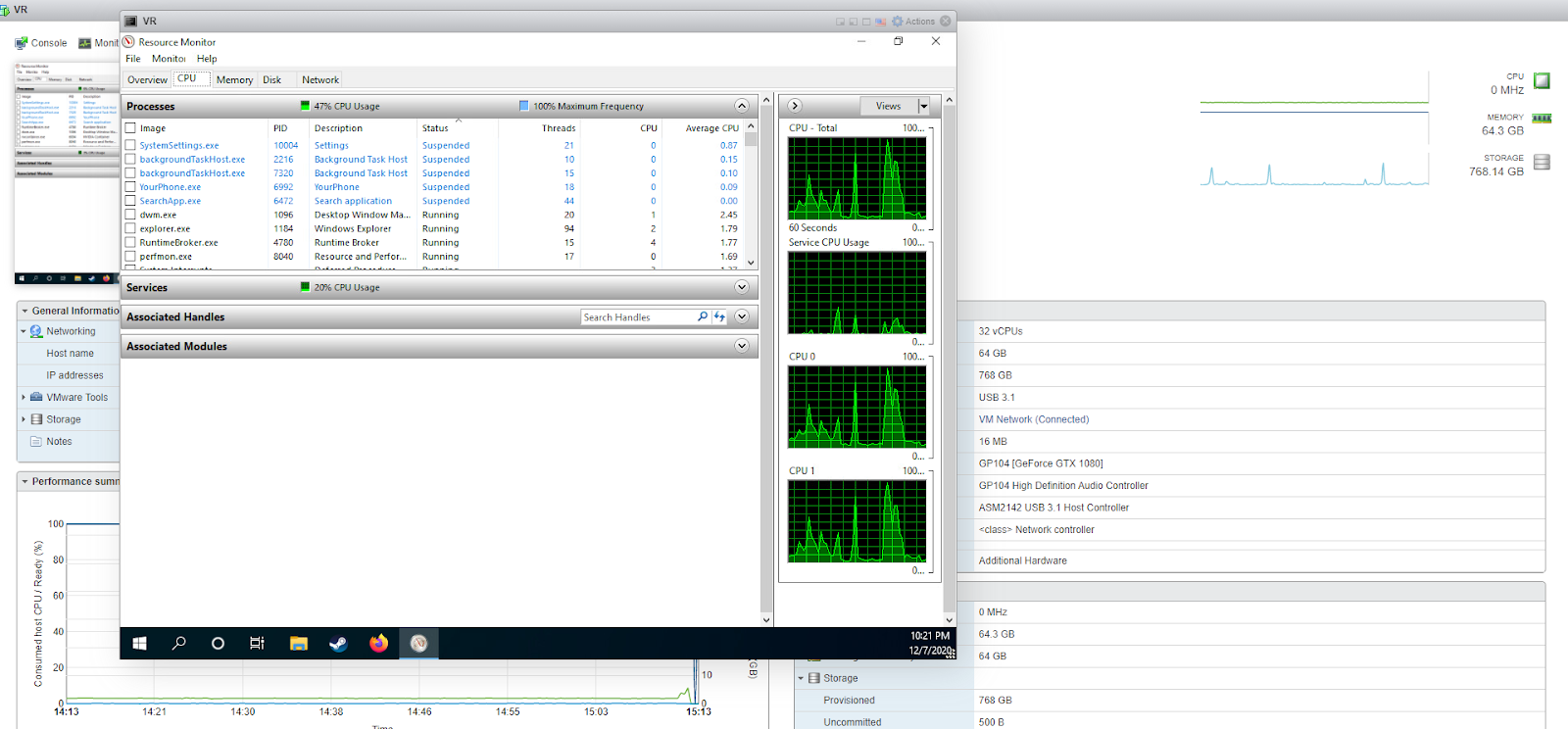This screenshot has width=1568, height=729.
Task: Click the search magnifier in Associated Handles
Action: pyautogui.click(x=703, y=316)
